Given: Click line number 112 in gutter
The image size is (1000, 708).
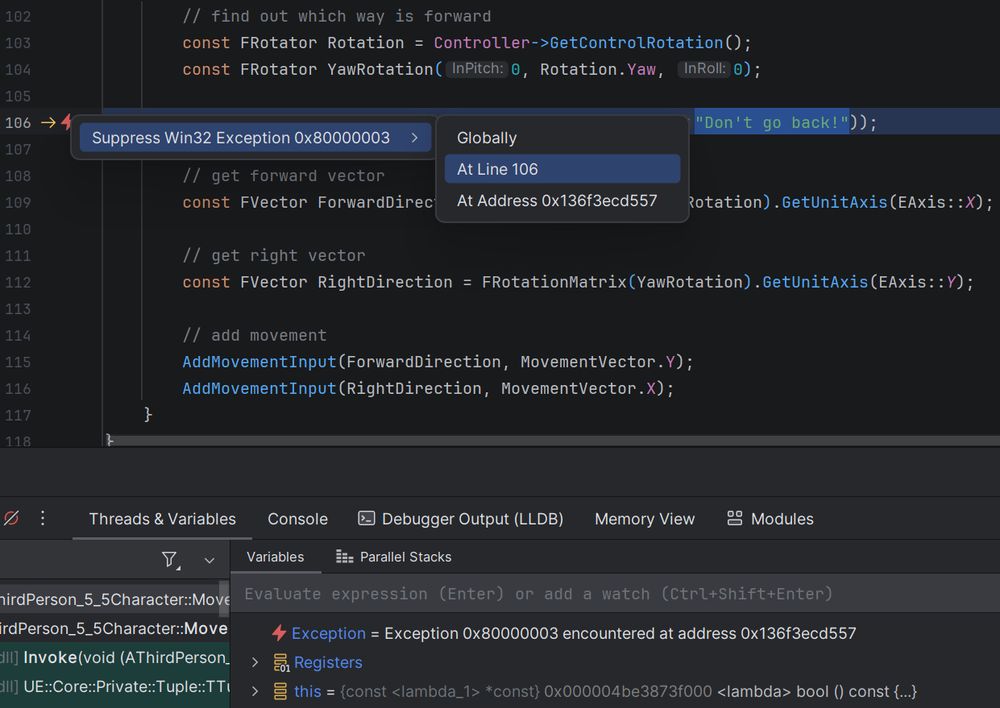Looking at the screenshot, I should click(x=18, y=283).
